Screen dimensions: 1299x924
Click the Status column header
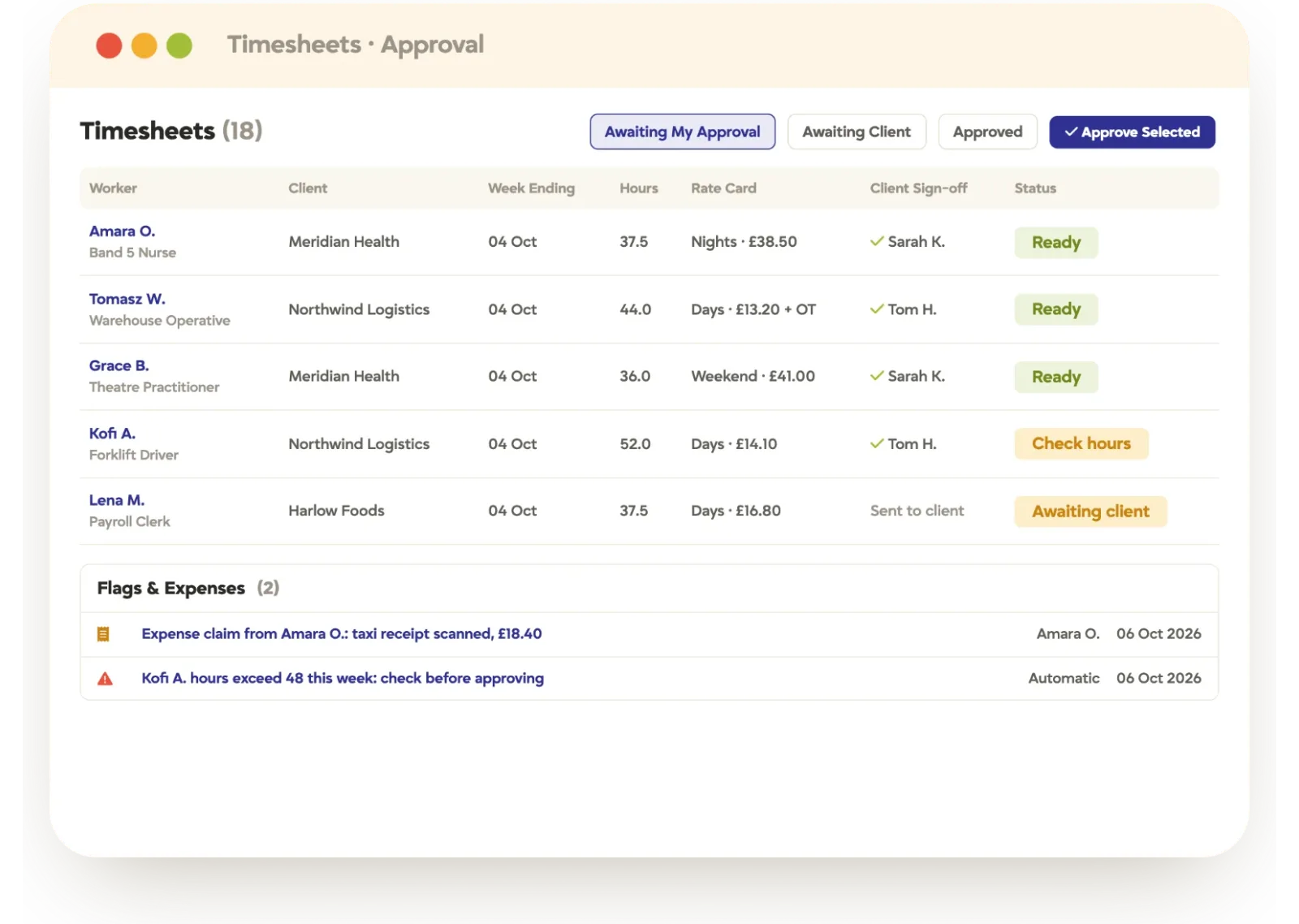pos(1035,188)
